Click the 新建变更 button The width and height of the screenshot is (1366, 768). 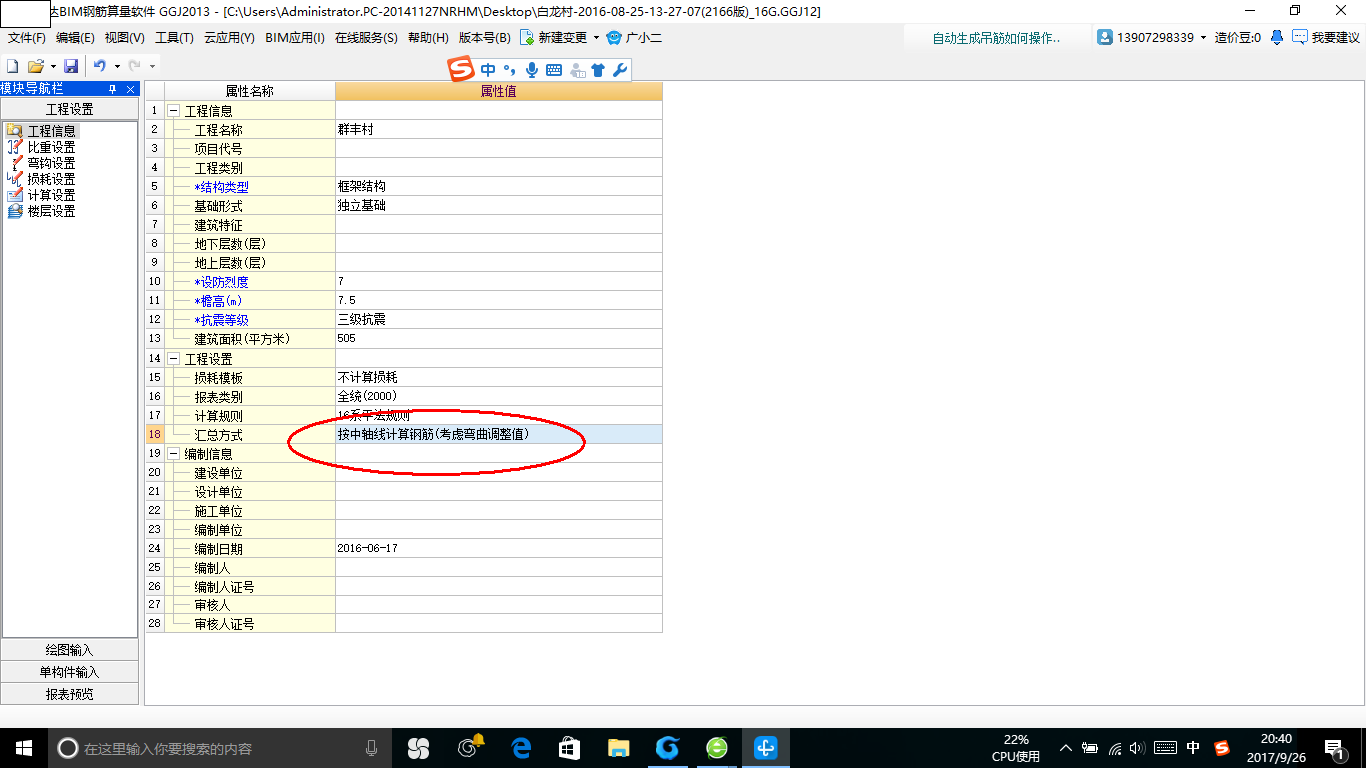(x=553, y=38)
